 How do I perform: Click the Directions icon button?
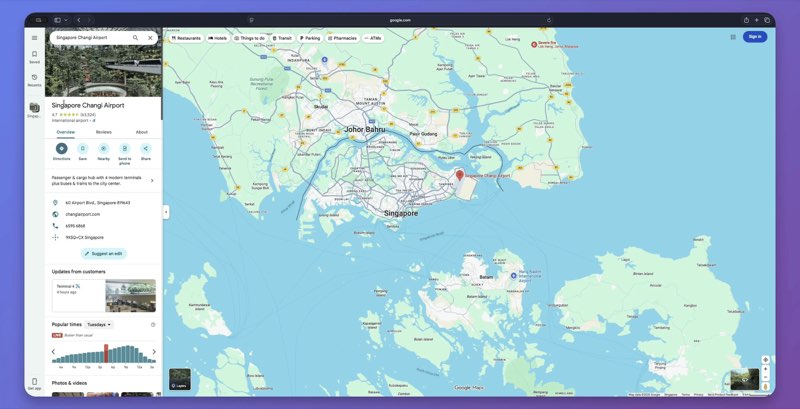coord(61,149)
